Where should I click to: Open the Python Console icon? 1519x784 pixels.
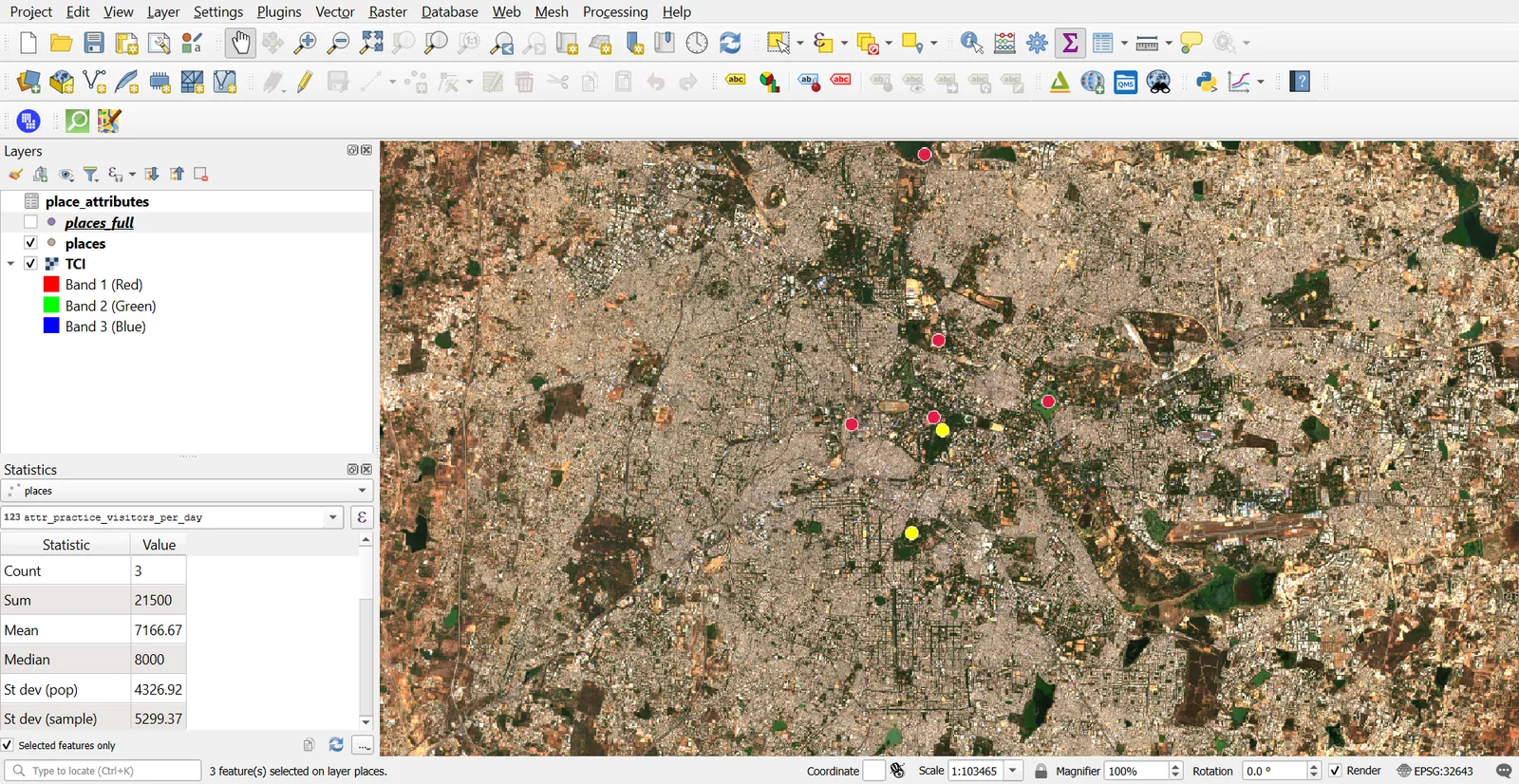[x=1207, y=83]
